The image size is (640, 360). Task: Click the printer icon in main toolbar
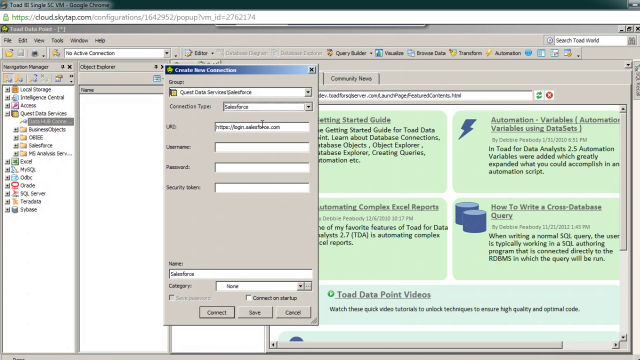click(35, 53)
